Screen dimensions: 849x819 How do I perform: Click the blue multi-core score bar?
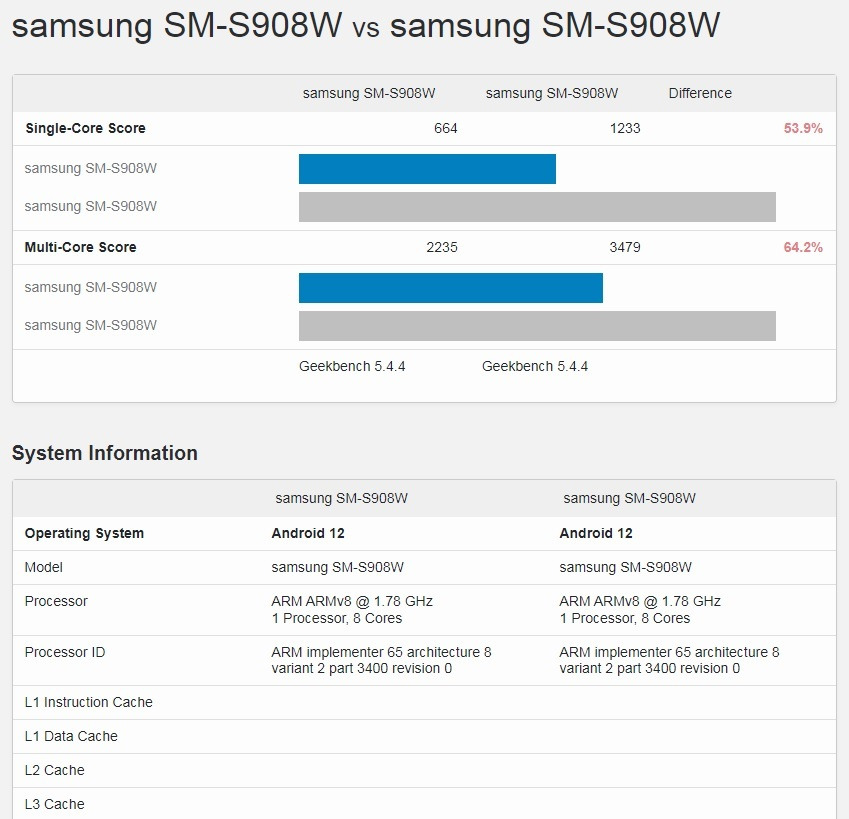point(450,288)
